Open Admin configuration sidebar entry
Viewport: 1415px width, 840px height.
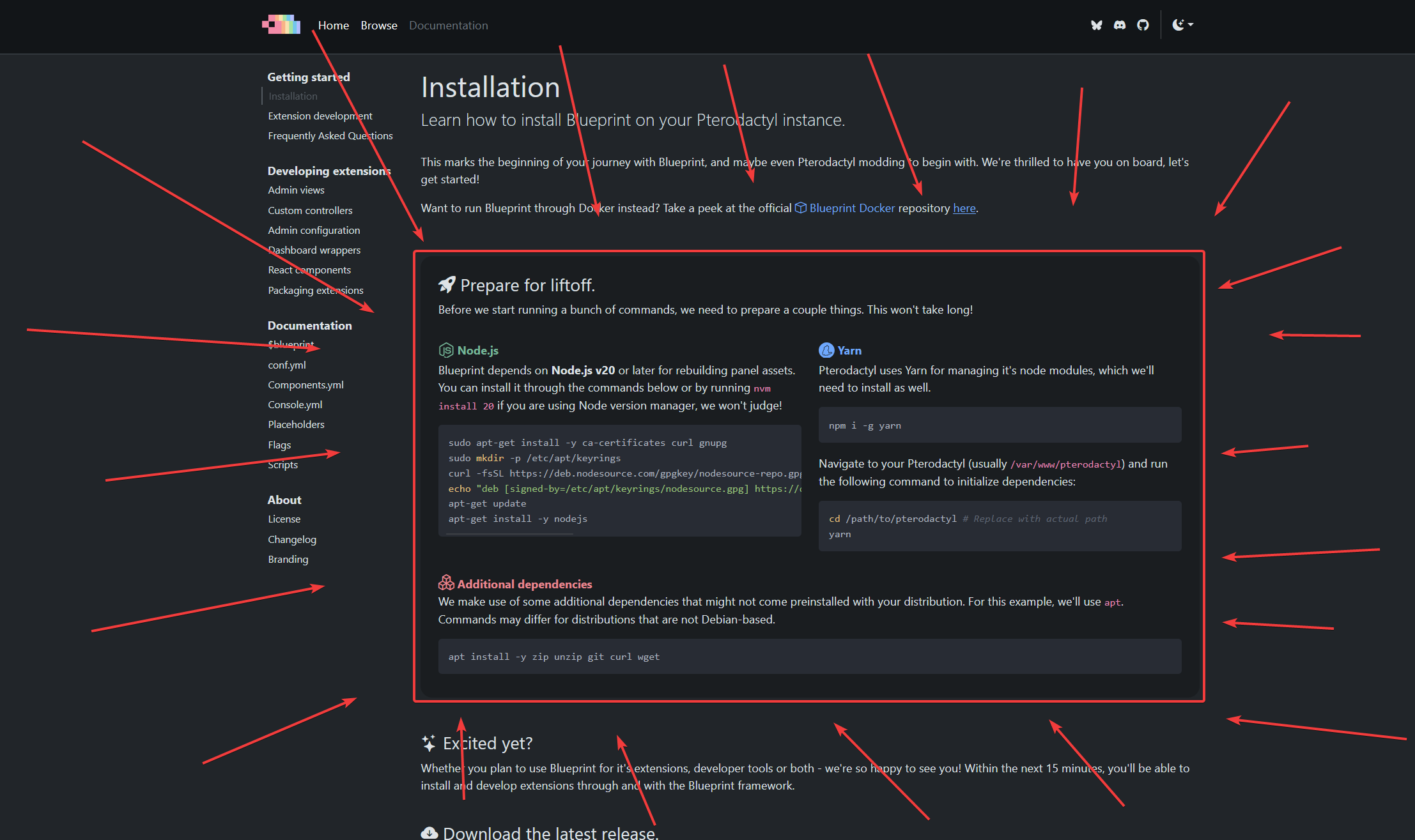pos(314,230)
